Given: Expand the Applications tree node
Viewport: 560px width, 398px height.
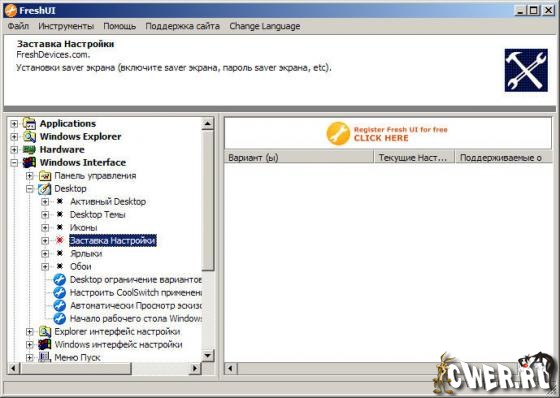Looking at the screenshot, I should coord(14,124).
